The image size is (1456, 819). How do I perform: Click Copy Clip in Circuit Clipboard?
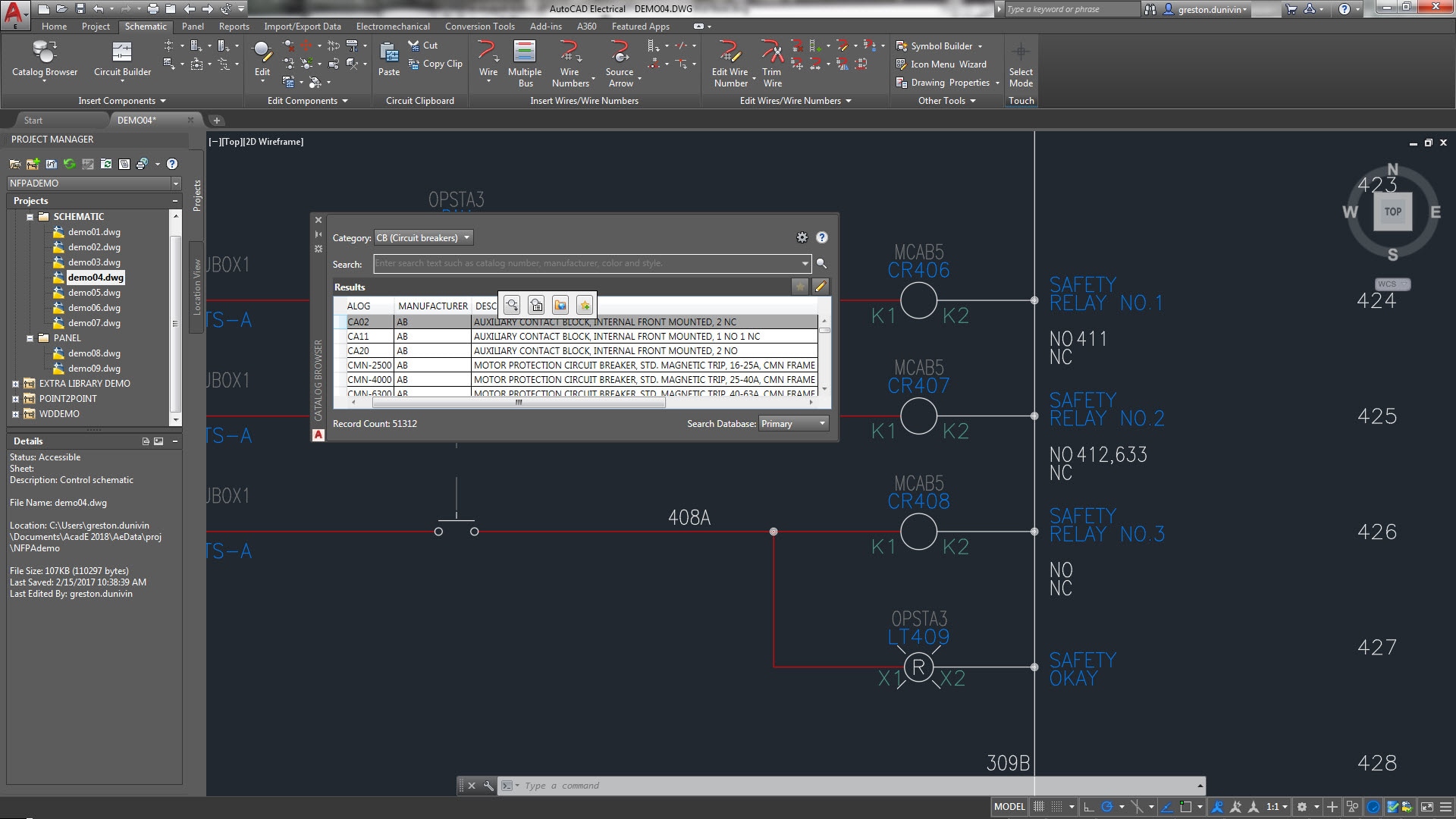pyautogui.click(x=435, y=64)
